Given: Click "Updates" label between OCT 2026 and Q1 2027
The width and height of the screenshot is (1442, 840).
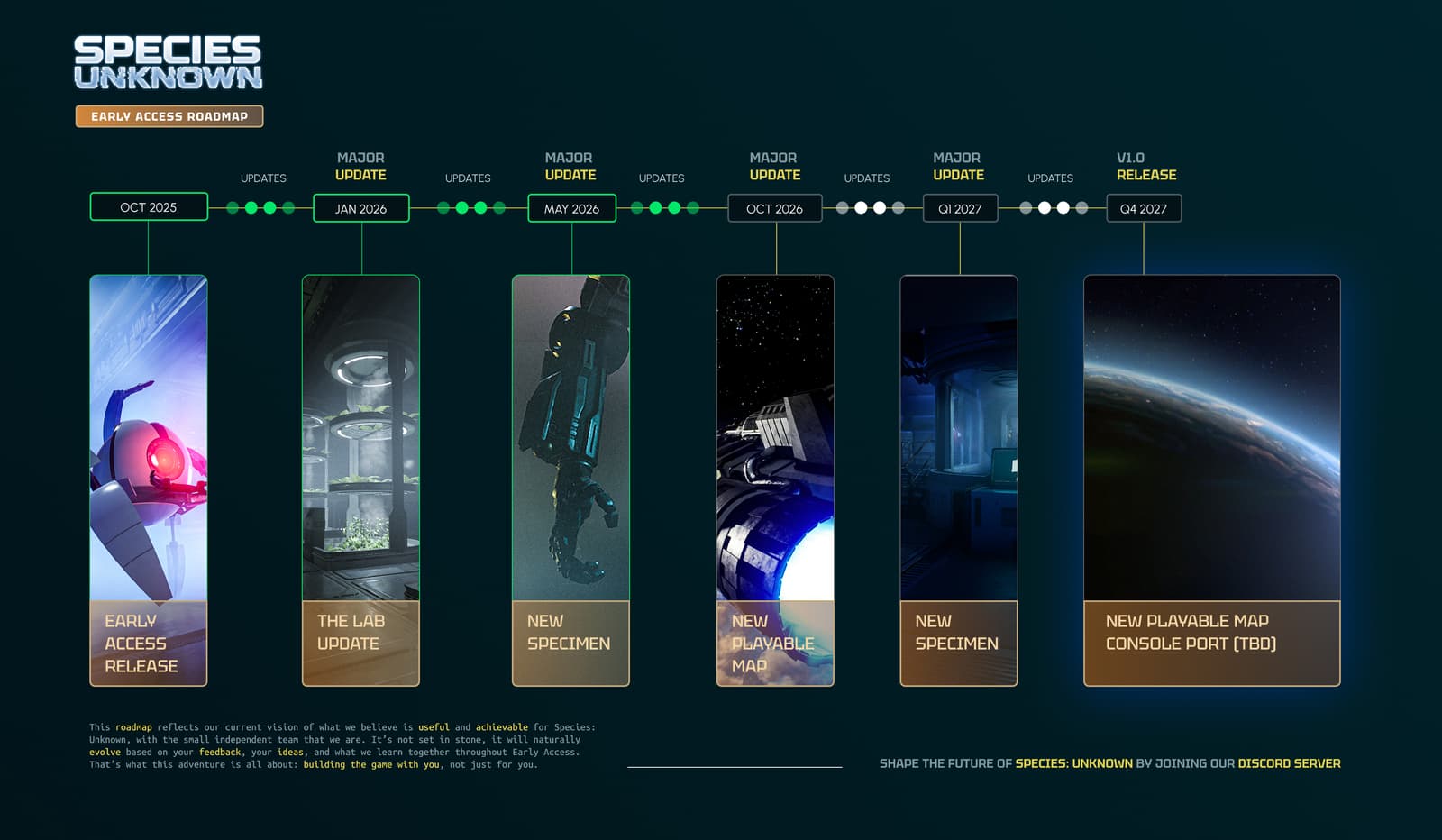Looking at the screenshot, I should (x=867, y=178).
